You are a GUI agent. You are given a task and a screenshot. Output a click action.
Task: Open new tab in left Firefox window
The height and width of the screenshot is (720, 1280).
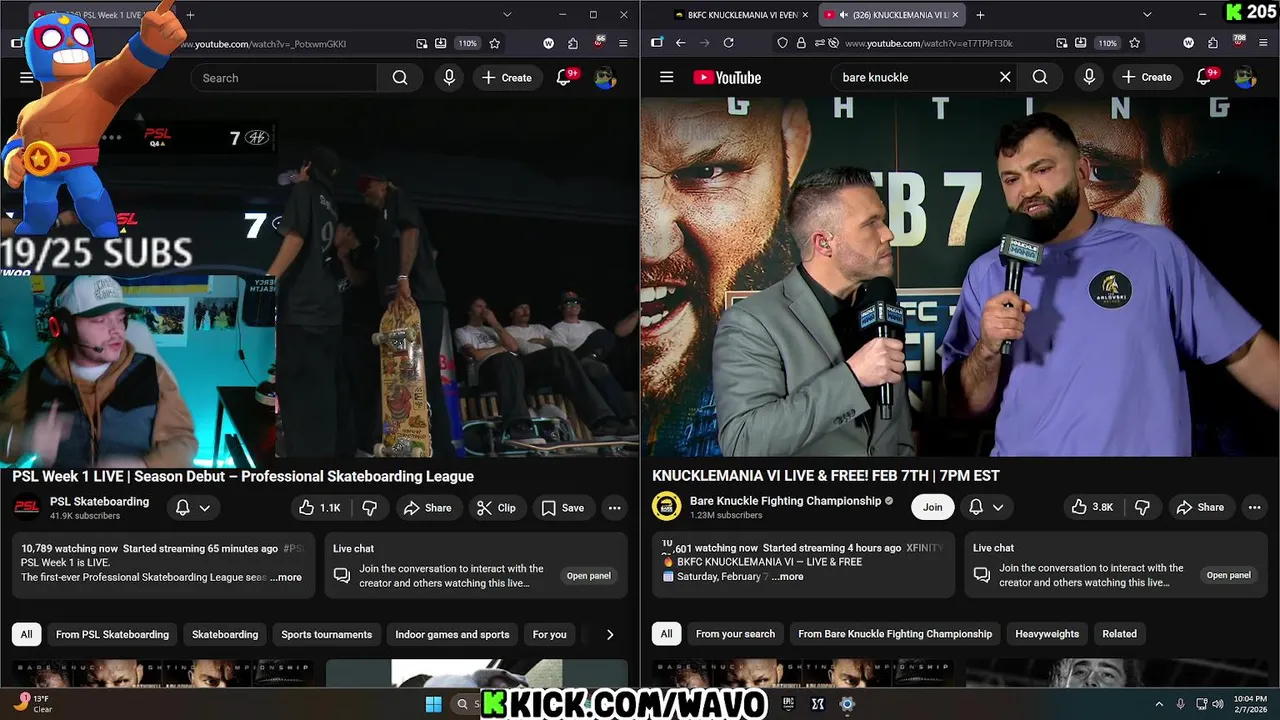190,15
